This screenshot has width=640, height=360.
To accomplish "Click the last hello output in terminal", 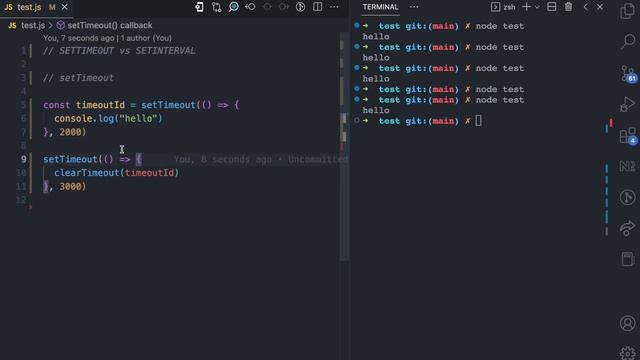I will (376, 110).
